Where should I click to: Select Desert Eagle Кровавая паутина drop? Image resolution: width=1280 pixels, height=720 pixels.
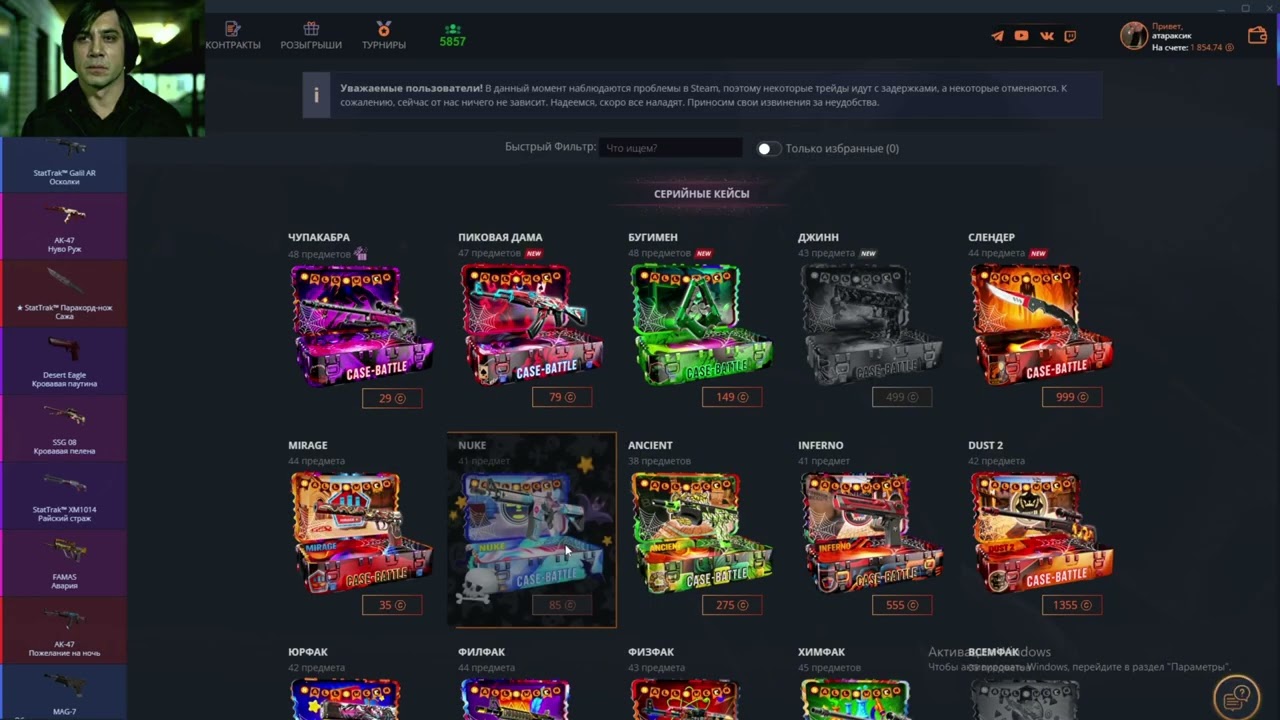pyautogui.click(x=64, y=361)
